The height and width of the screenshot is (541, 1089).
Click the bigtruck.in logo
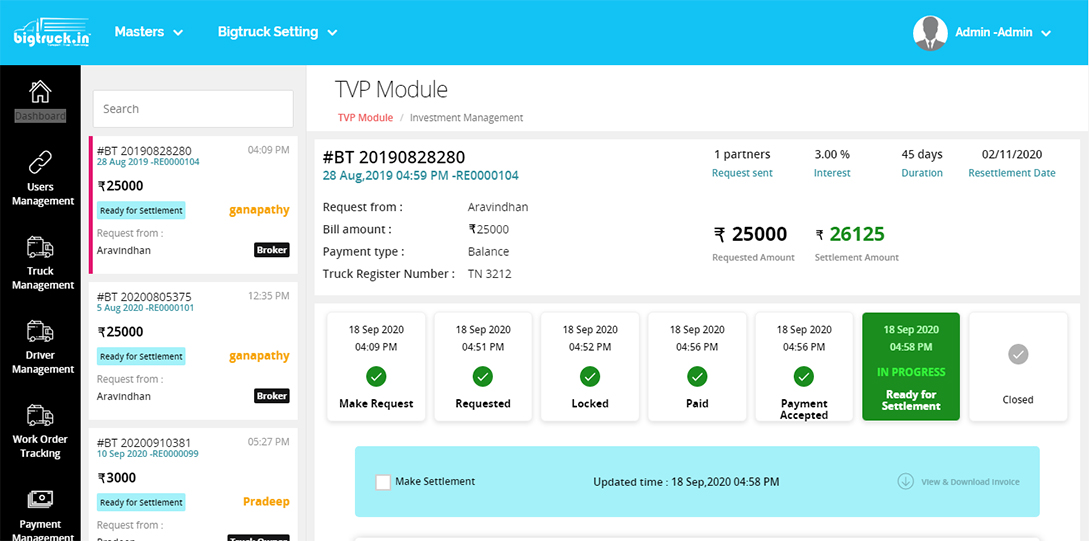click(x=52, y=33)
